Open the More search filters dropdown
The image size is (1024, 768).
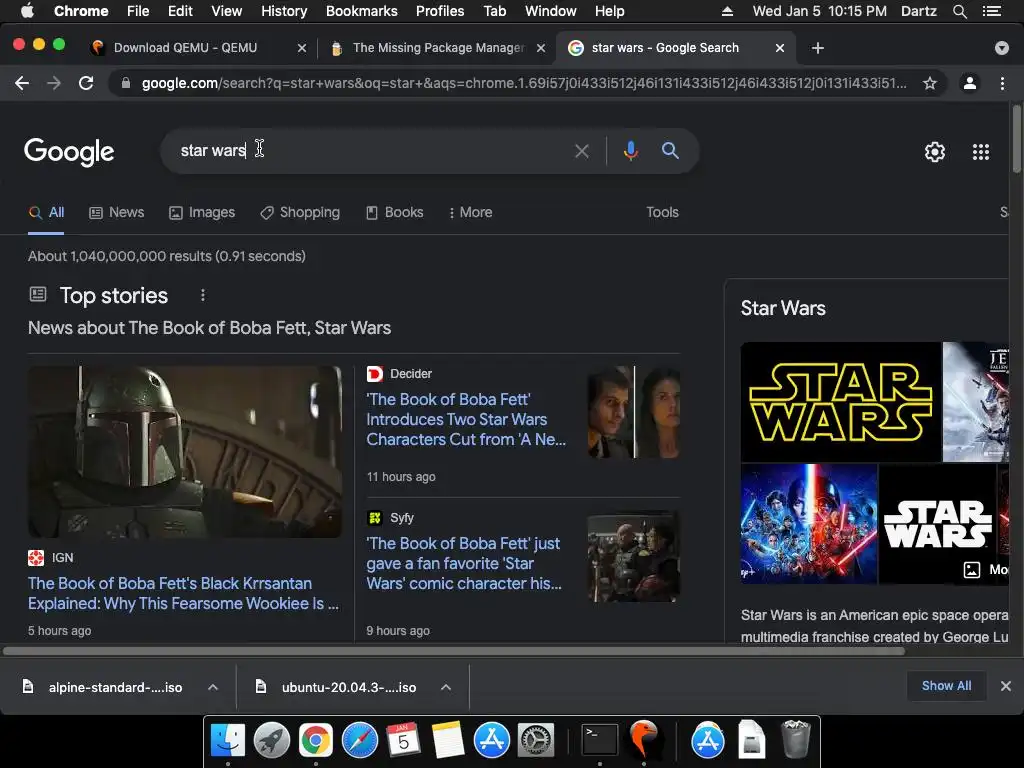click(x=470, y=212)
